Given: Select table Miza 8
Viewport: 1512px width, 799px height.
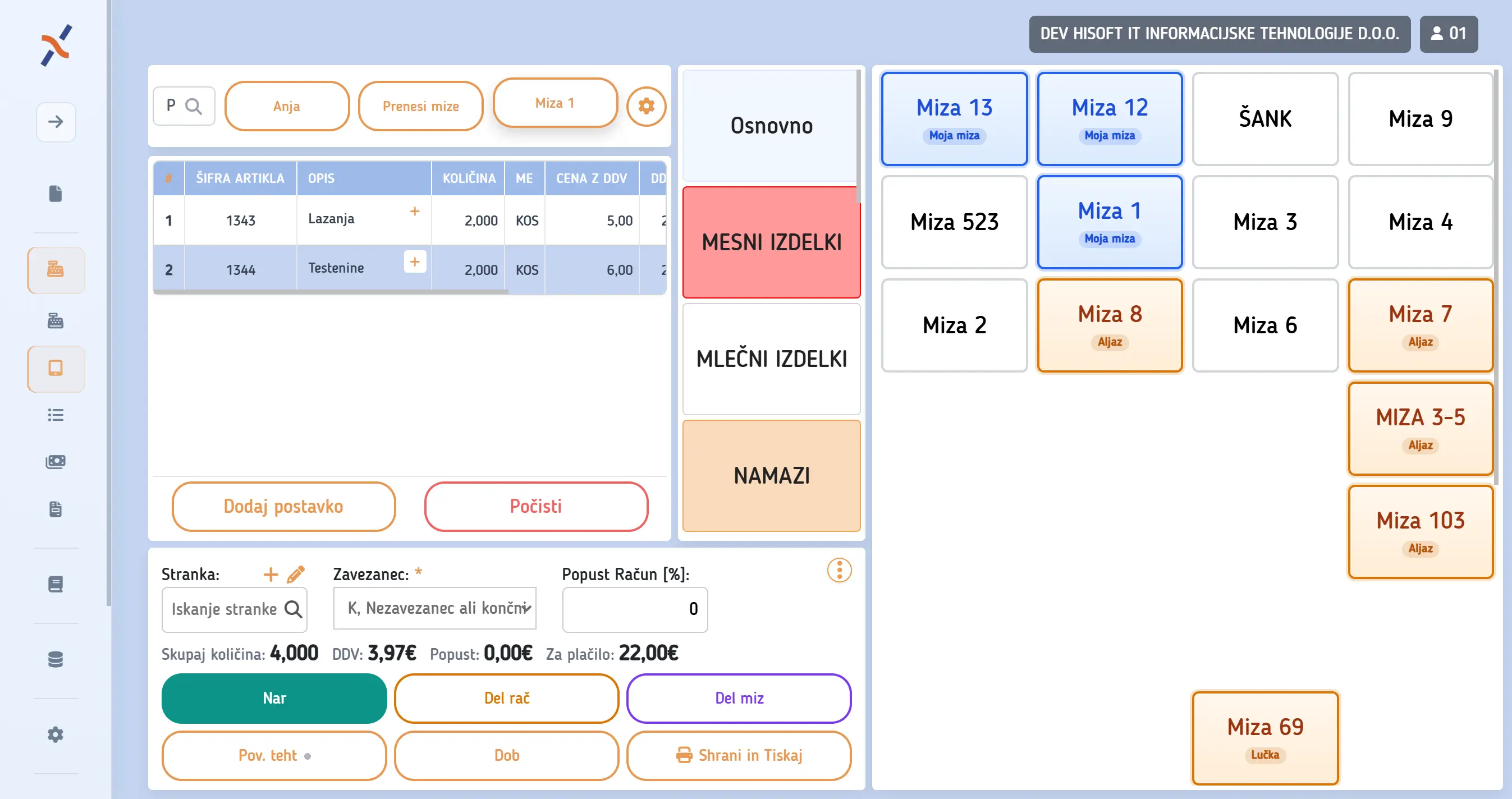Looking at the screenshot, I should tap(1110, 325).
